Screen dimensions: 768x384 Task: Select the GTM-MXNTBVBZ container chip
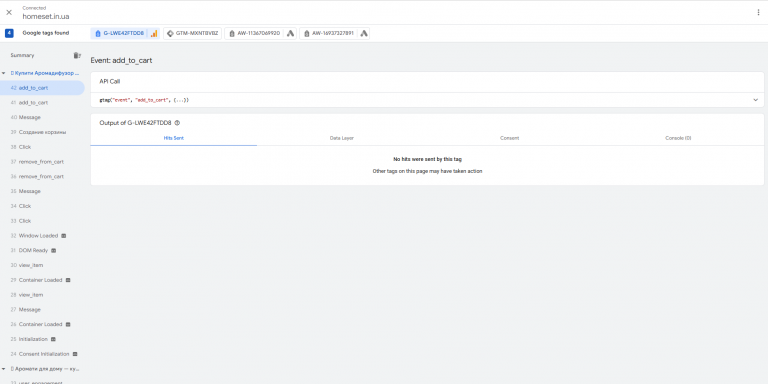[192, 33]
